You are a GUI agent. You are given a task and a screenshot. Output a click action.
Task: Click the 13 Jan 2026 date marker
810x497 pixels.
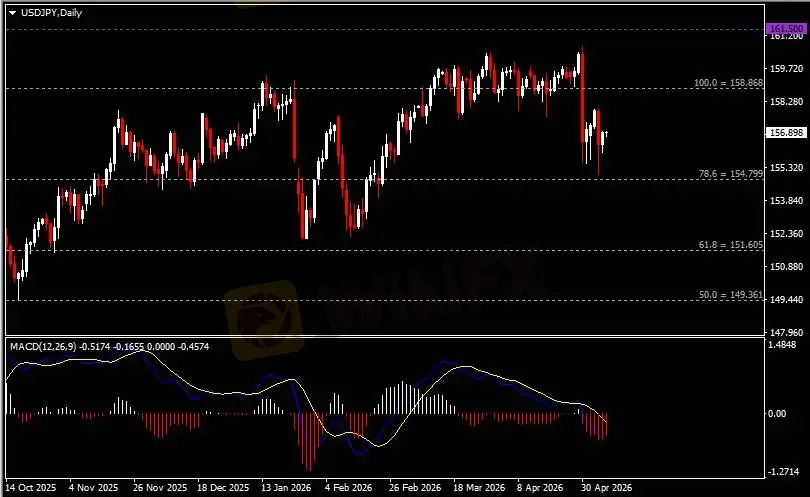click(286, 488)
